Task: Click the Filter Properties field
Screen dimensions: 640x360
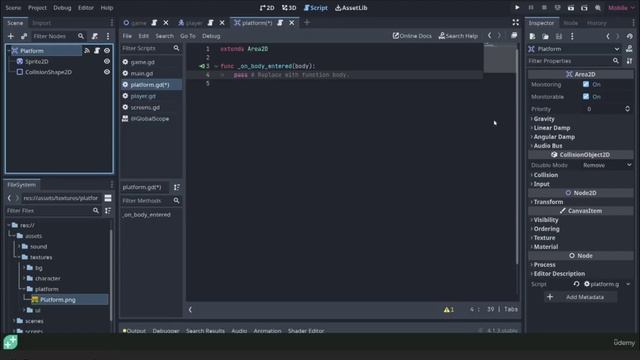Action: click(574, 61)
